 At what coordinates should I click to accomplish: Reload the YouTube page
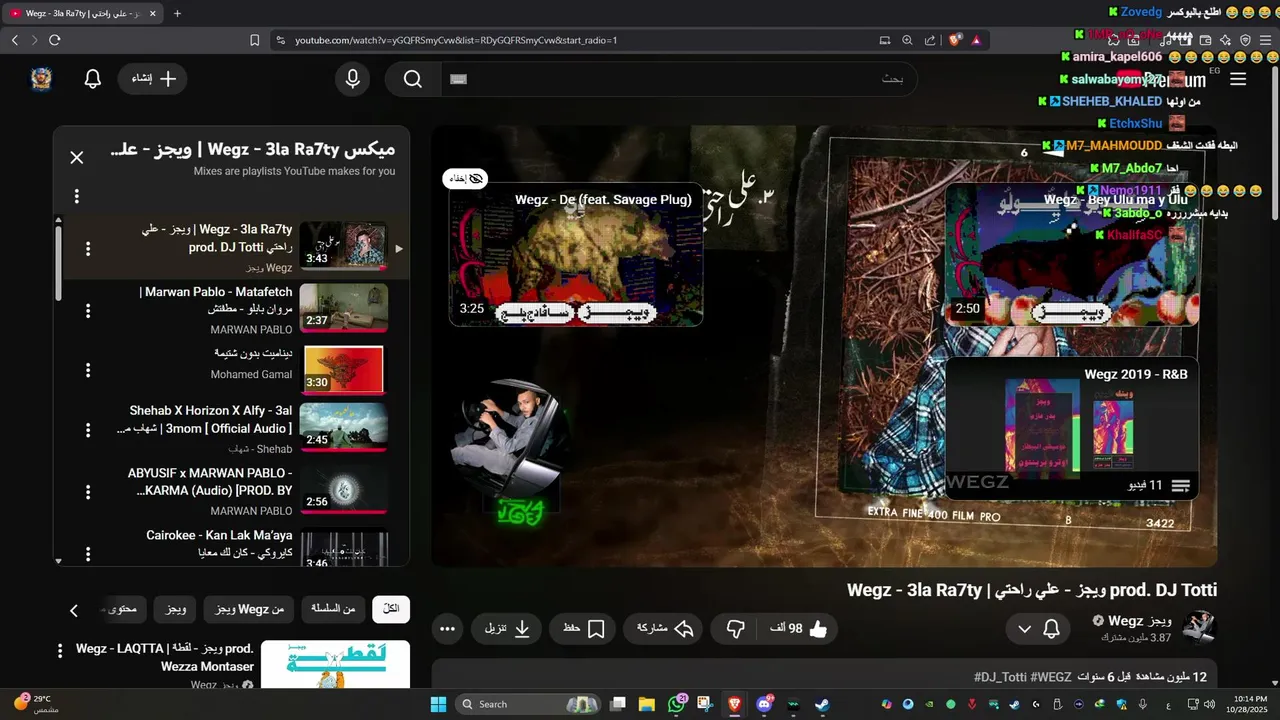pos(55,40)
